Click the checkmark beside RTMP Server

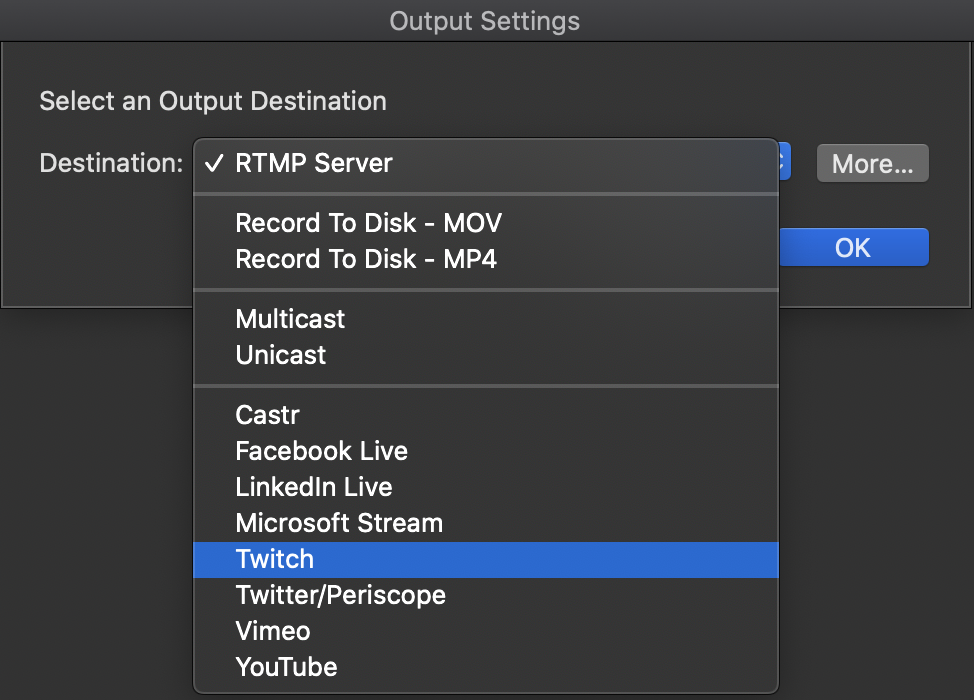(214, 163)
